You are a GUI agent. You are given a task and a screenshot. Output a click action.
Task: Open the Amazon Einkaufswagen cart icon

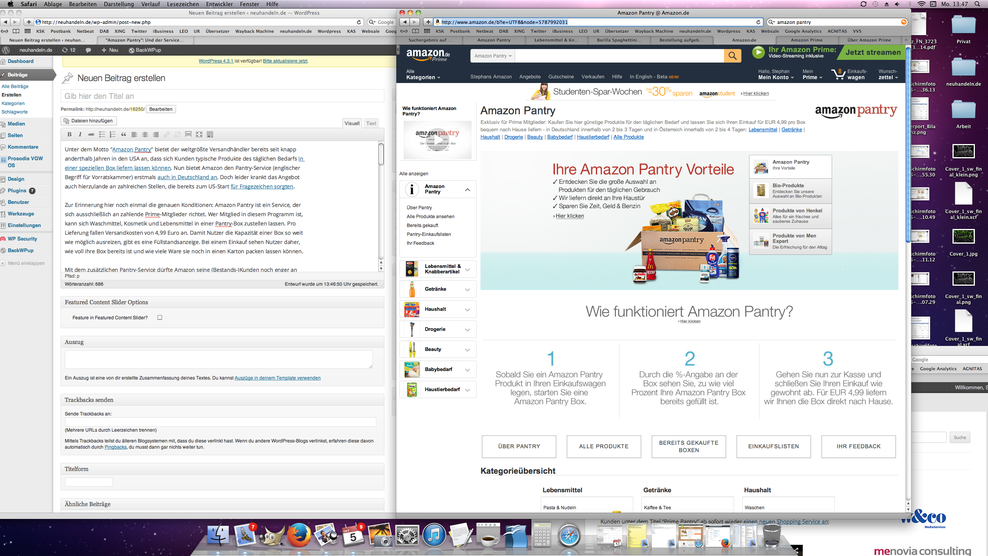coord(839,74)
